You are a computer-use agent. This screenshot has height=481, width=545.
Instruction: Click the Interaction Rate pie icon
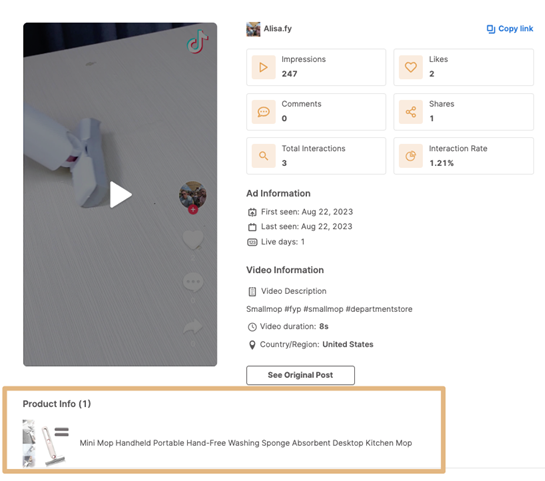click(x=410, y=156)
